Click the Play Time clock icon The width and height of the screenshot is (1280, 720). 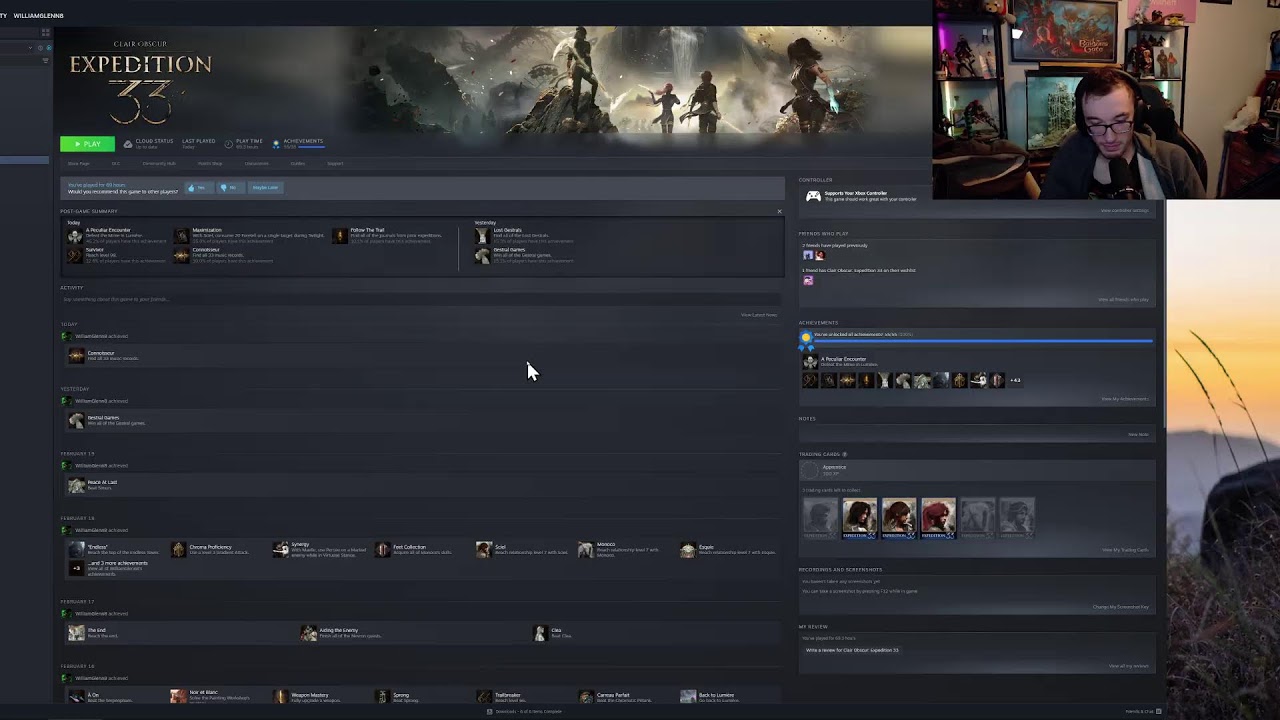coord(229,144)
